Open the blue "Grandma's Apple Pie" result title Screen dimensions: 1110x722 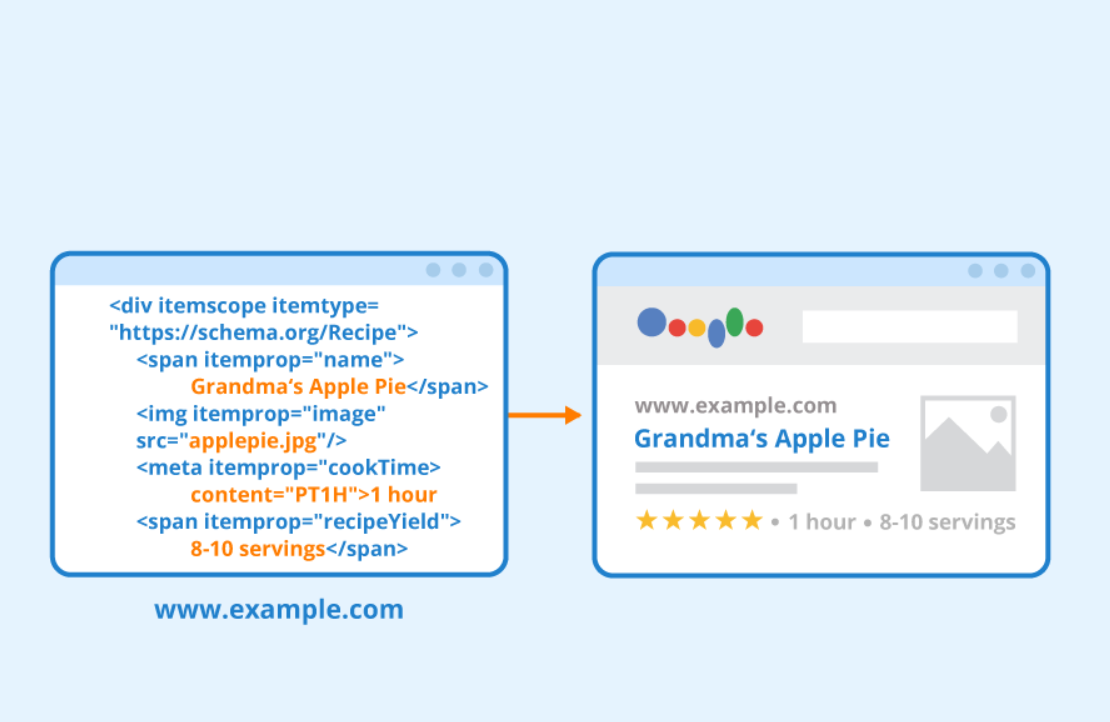click(x=762, y=439)
